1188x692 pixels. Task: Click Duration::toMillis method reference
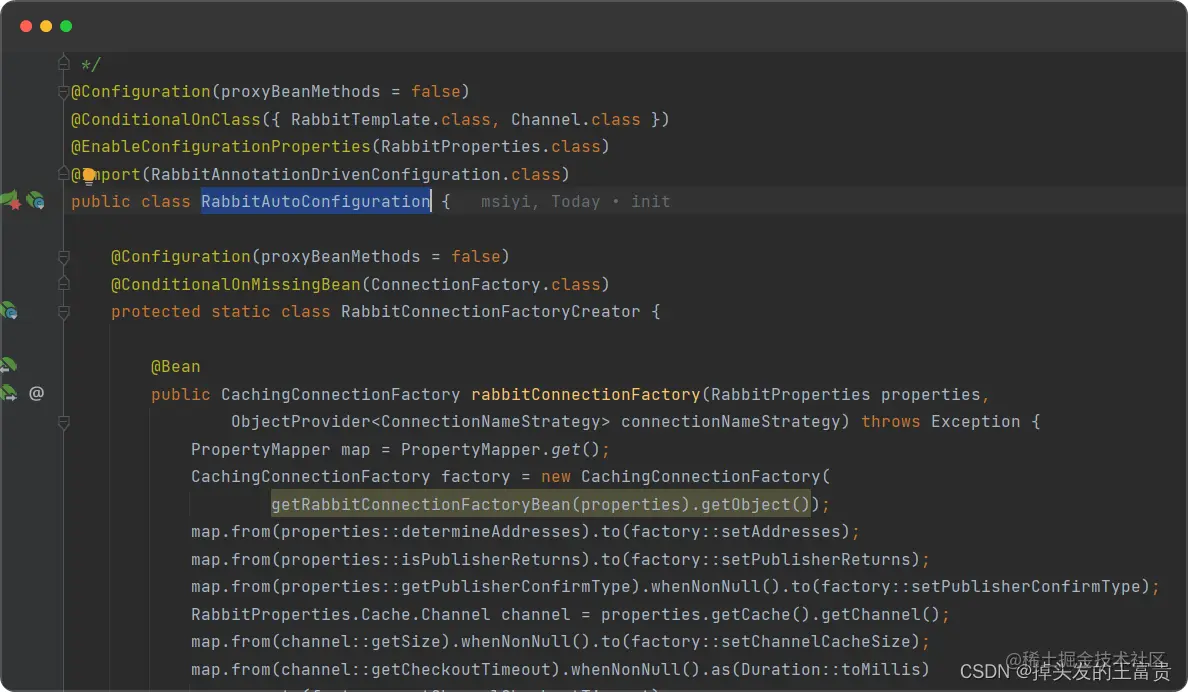pos(830,669)
